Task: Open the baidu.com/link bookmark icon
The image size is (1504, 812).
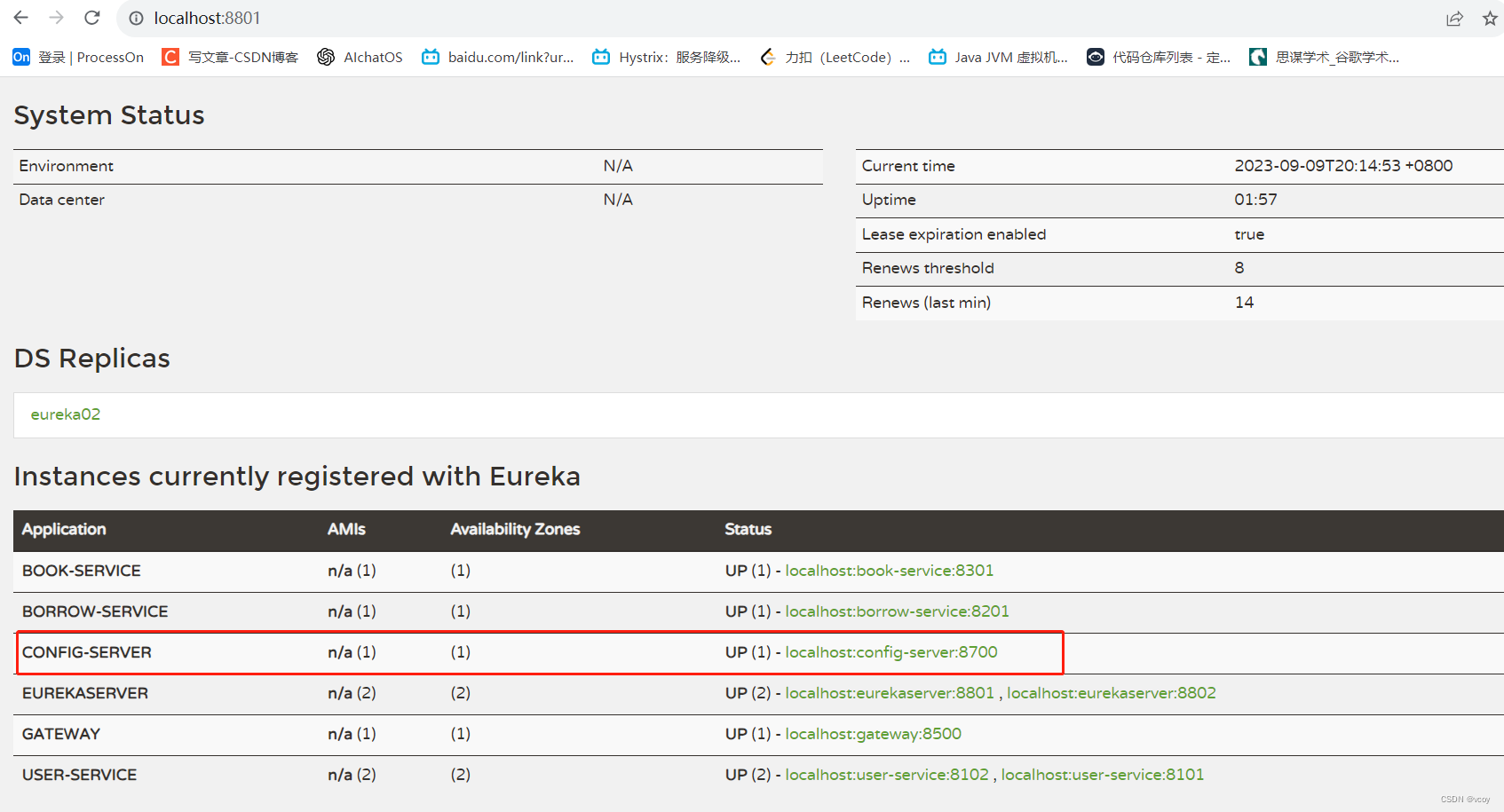Action: click(x=431, y=57)
